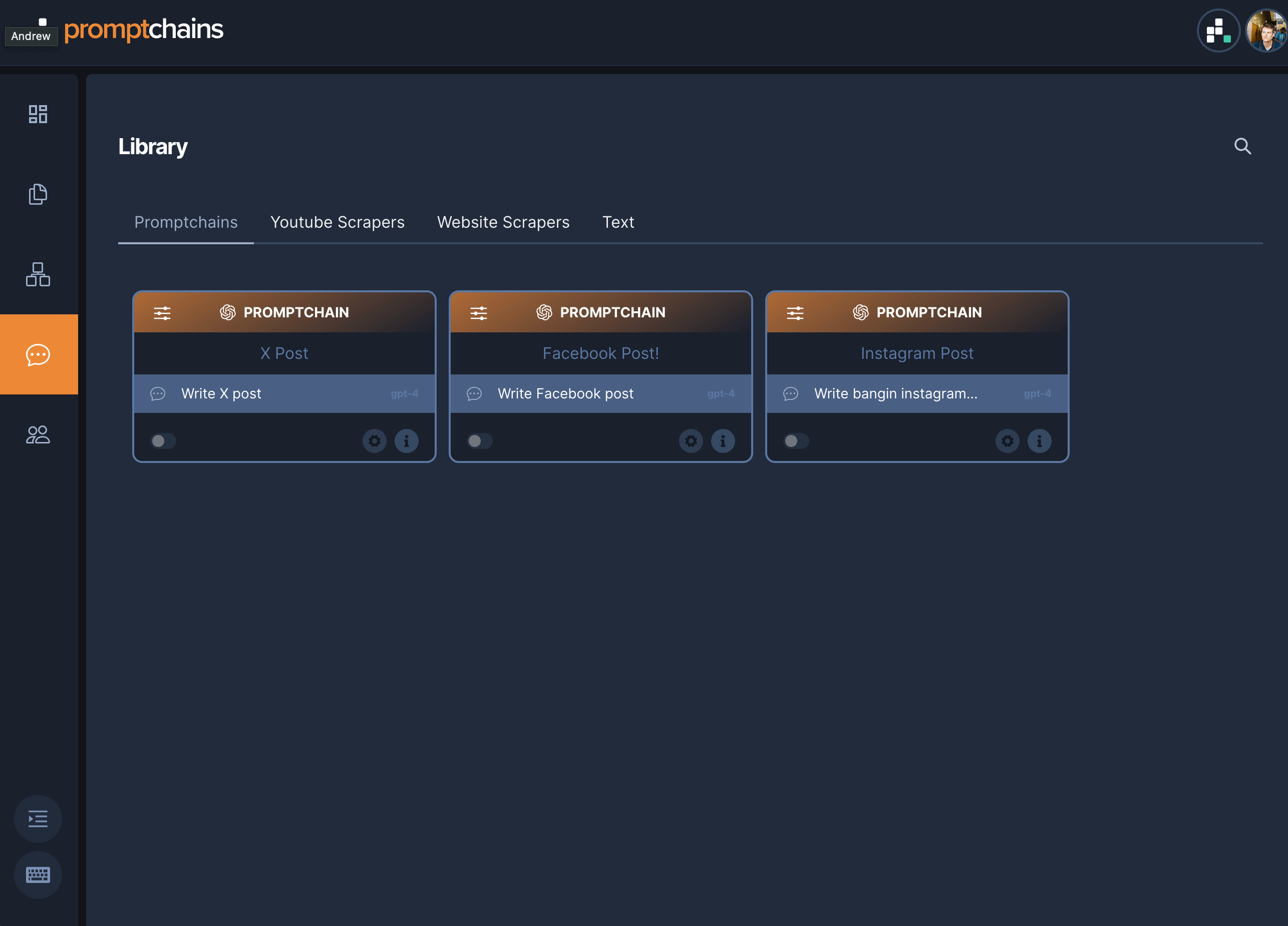Select the chat icon in the sidebar
Image resolution: width=1288 pixels, height=926 pixels.
38,355
